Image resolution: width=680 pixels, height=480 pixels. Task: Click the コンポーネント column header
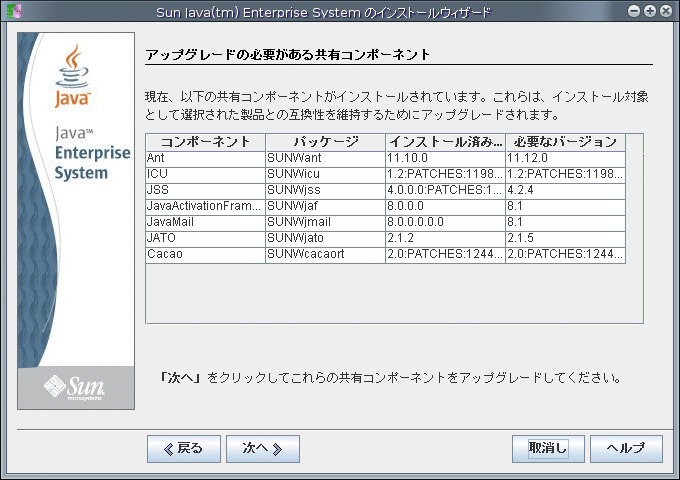pos(206,142)
